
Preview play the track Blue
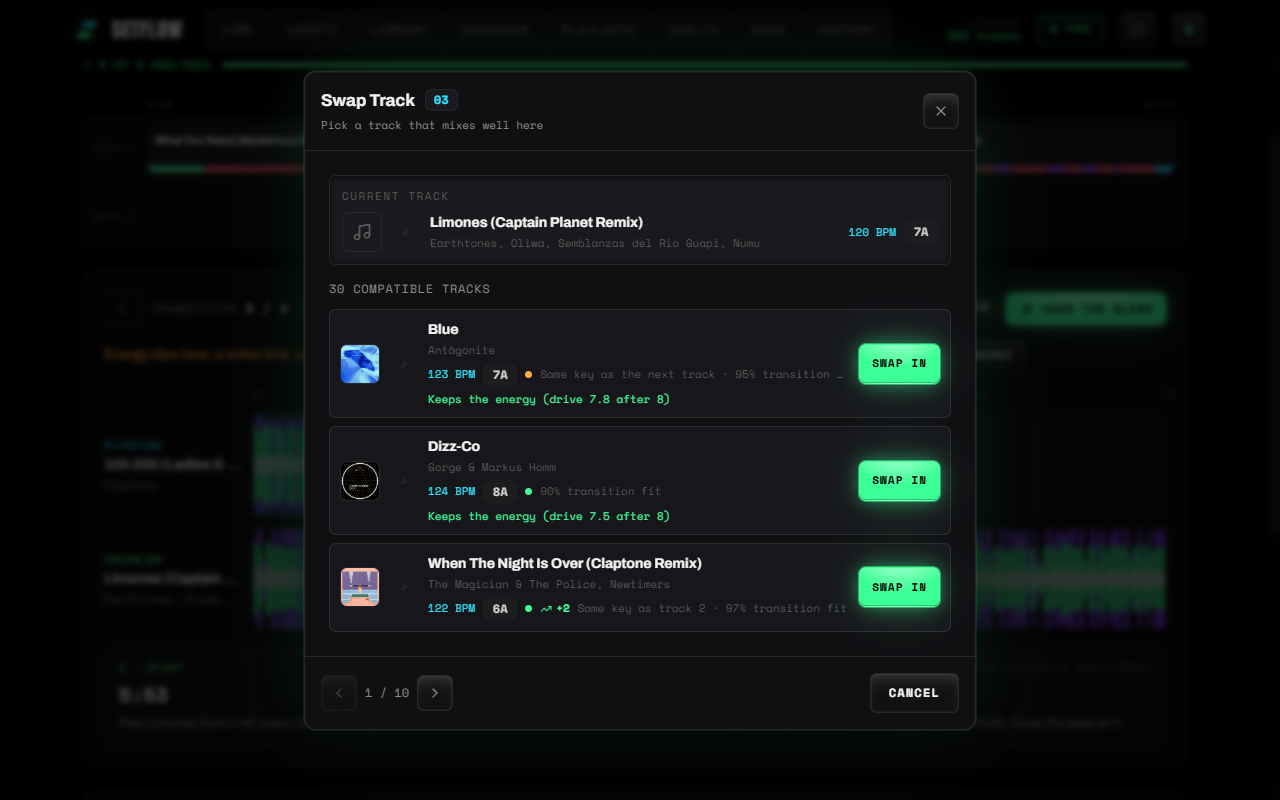click(x=404, y=364)
